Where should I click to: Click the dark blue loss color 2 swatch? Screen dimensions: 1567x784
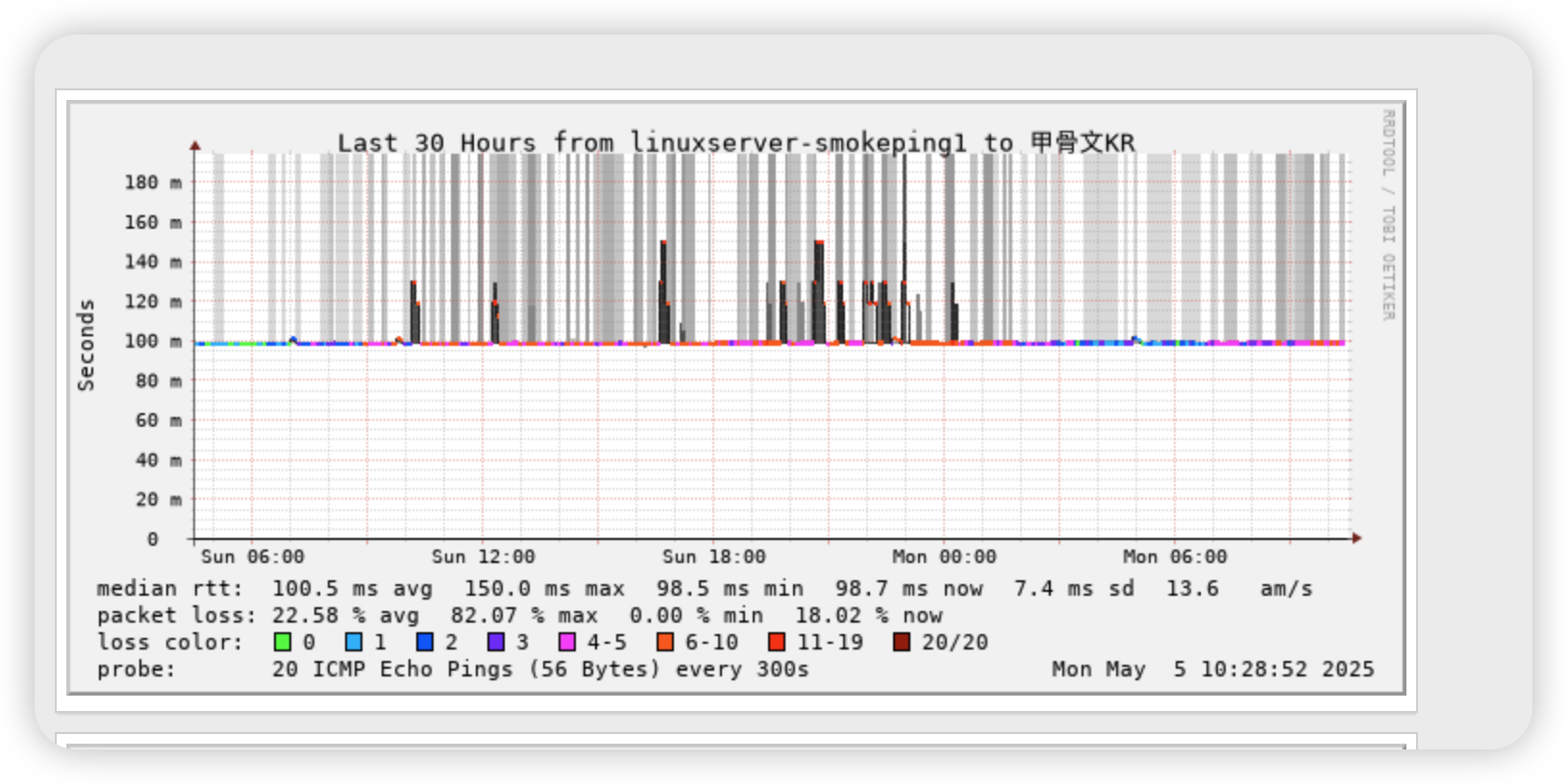tap(425, 642)
